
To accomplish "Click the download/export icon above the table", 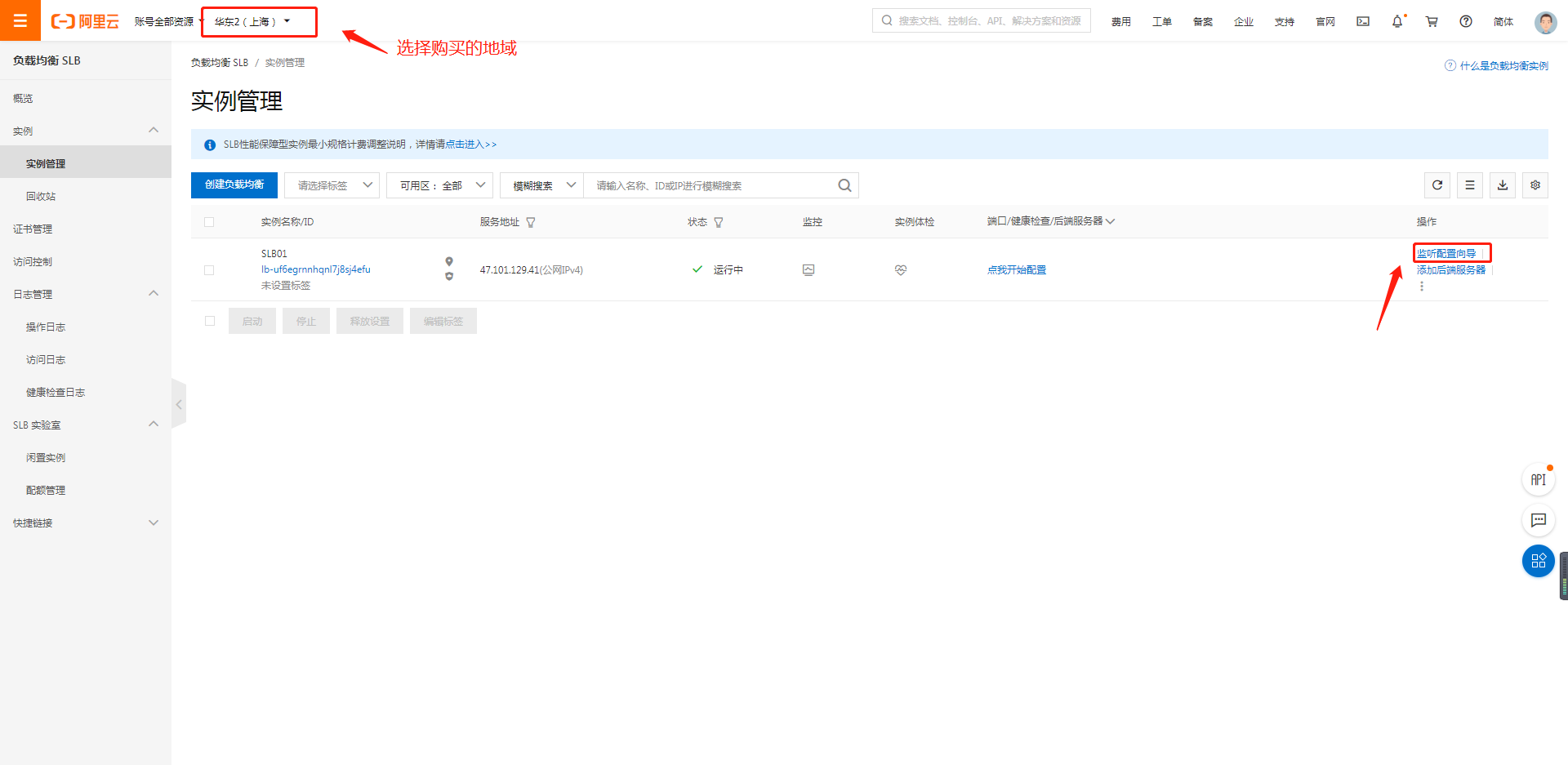I will tap(1503, 185).
